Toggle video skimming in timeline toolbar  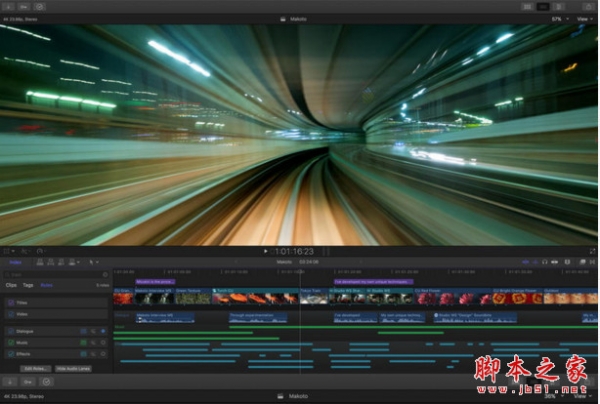526,262
